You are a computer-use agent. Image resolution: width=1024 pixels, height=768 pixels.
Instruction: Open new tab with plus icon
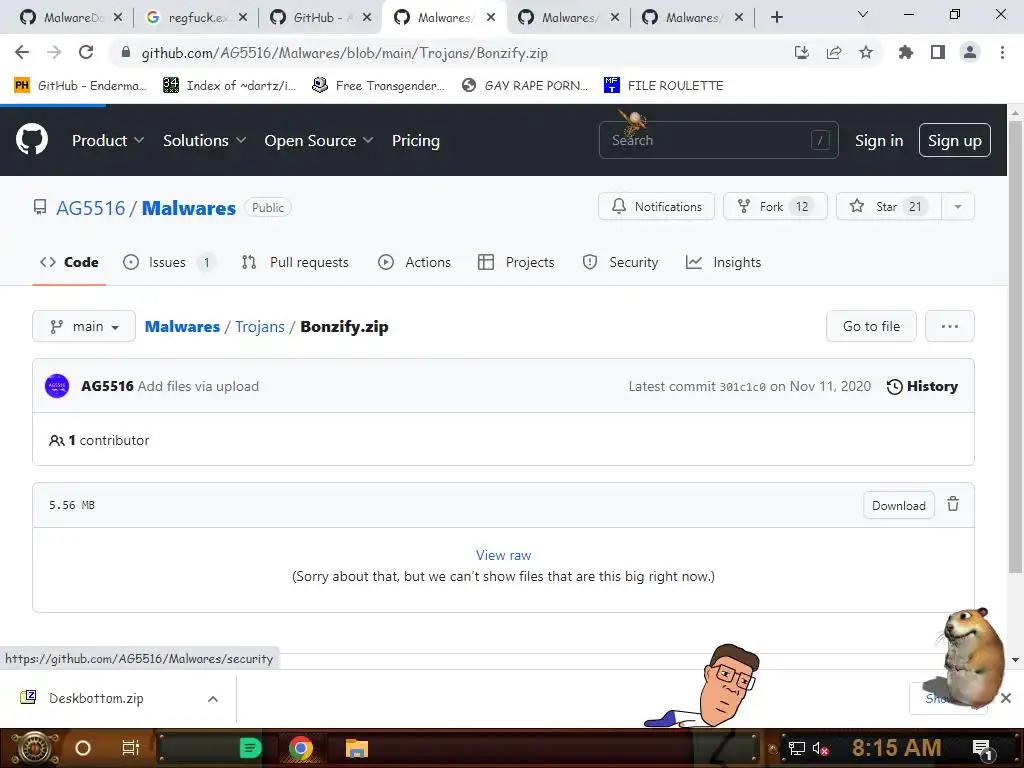(776, 17)
